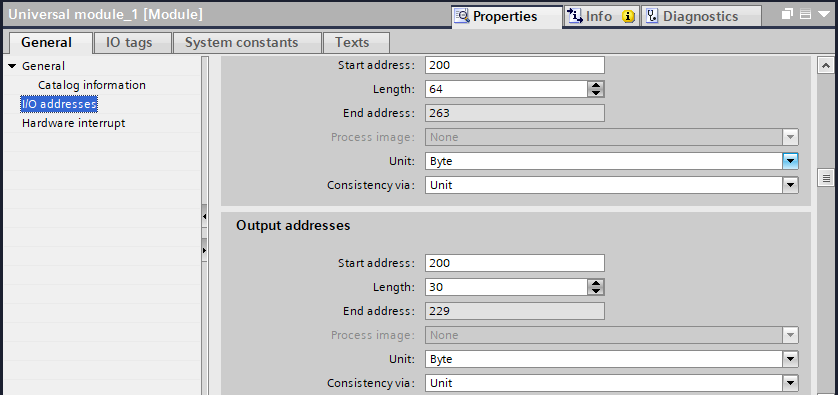Click the horizontal split layout icon
Viewport: 838px width, 395px height.
pyautogui.click(x=806, y=14)
